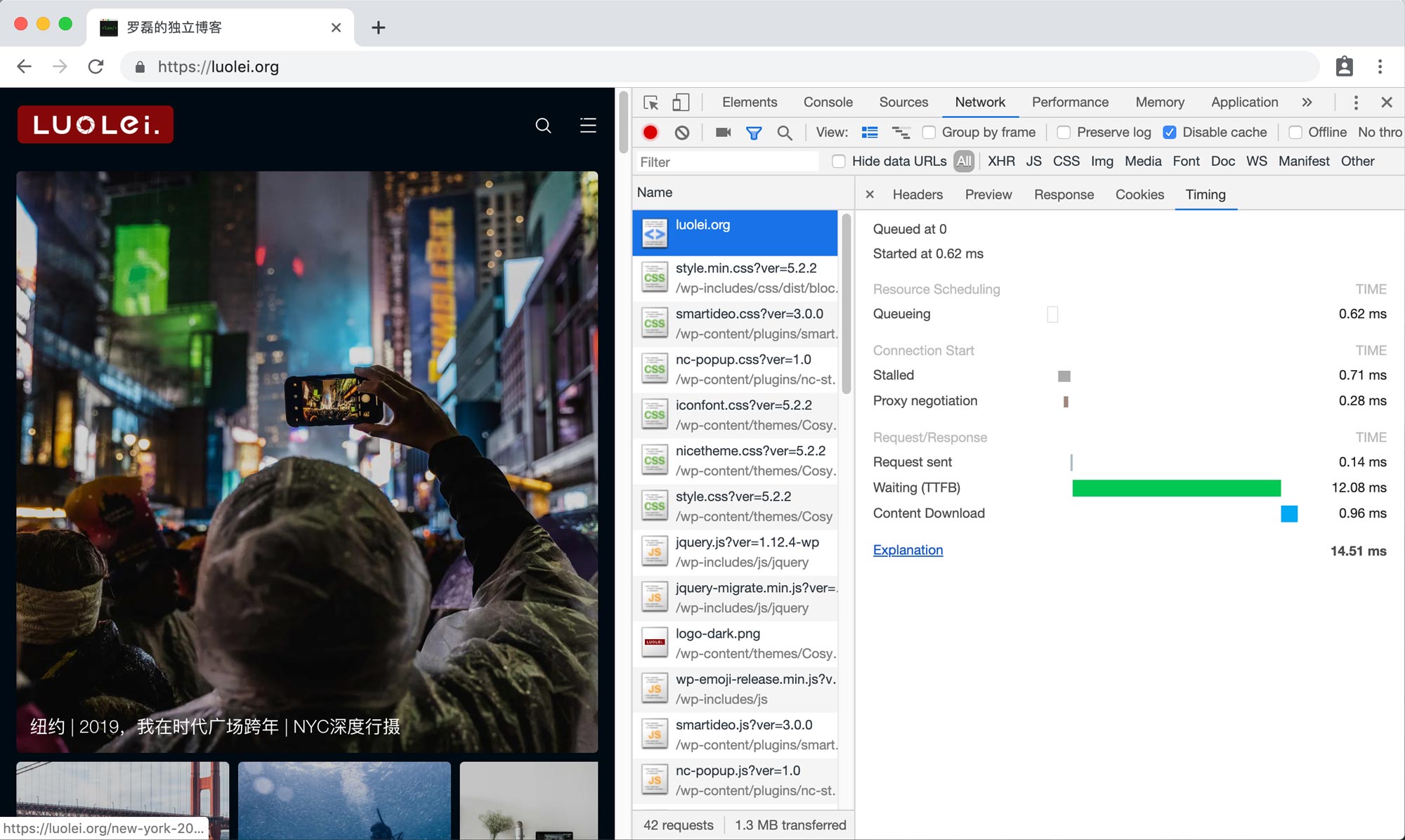Screen dimensions: 1405x840
Task: Open the throttling dropdown
Action: point(1379,132)
